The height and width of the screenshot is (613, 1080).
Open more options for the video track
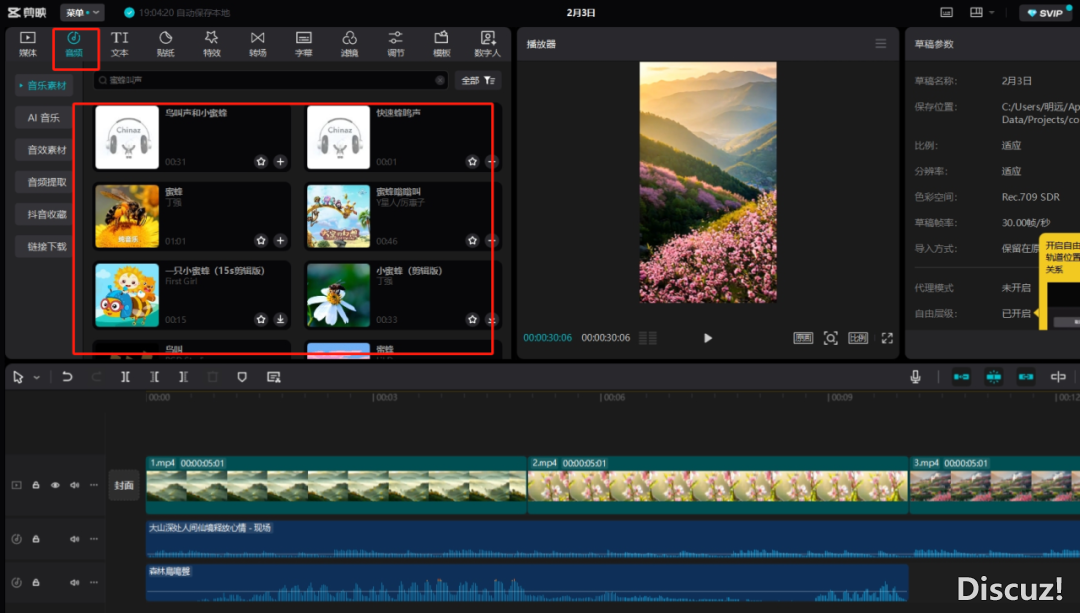tap(94, 486)
